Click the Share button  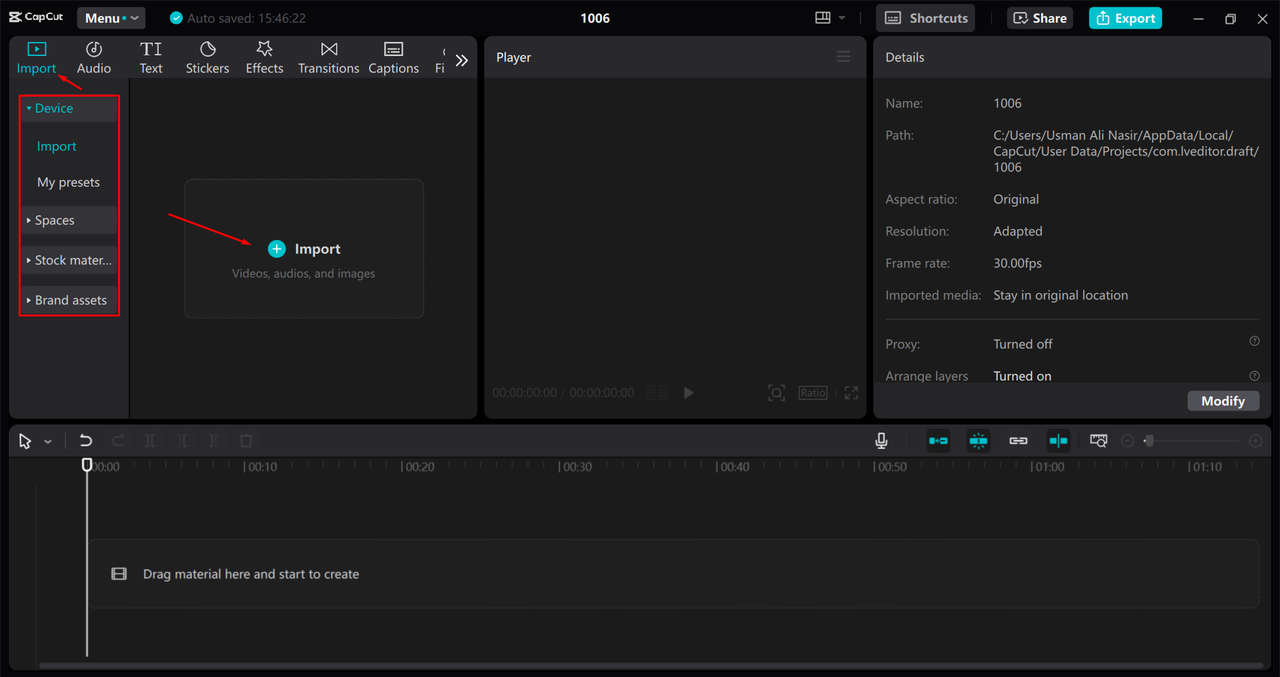click(1040, 18)
